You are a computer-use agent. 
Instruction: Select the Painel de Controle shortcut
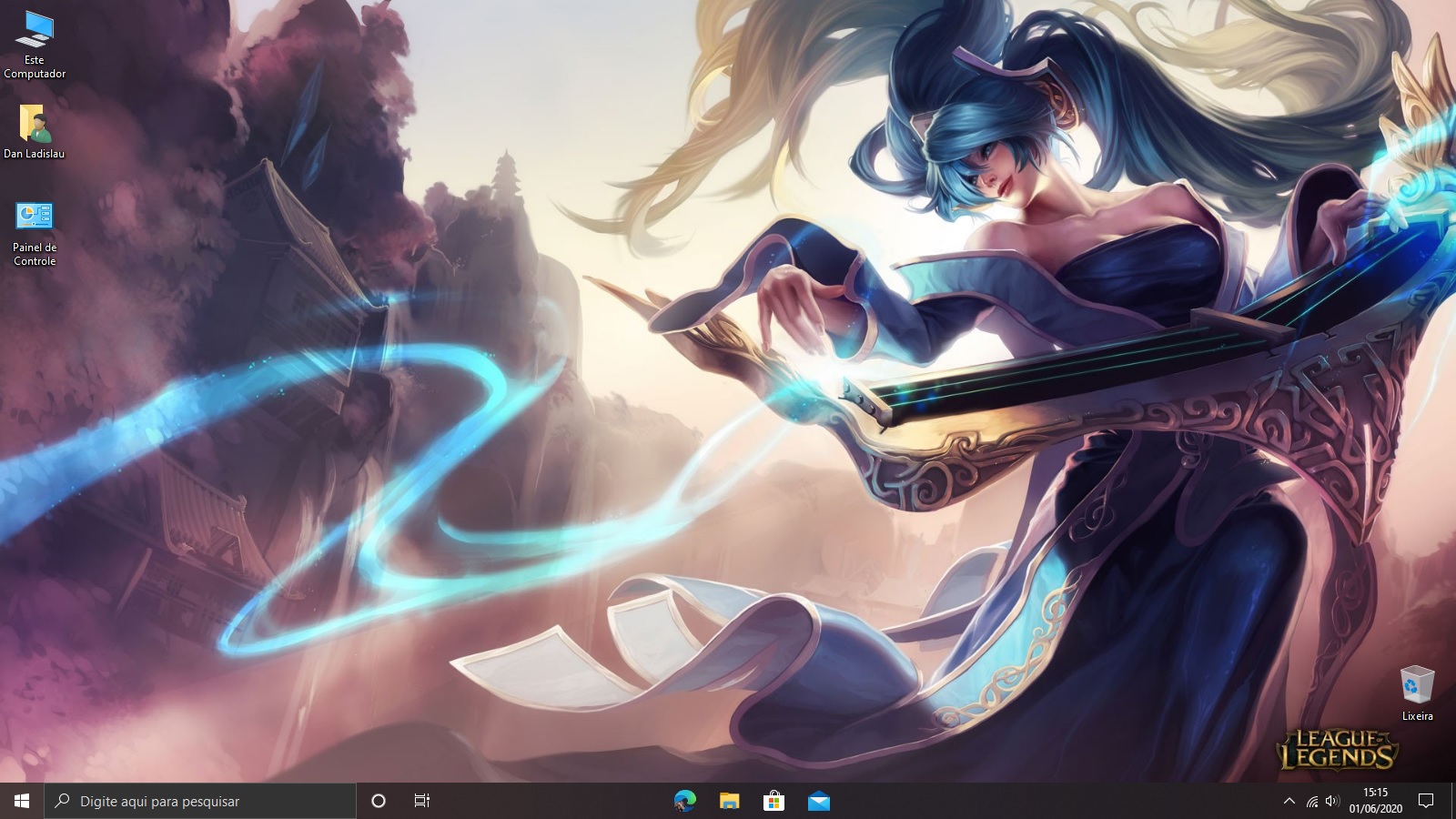(x=35, y=233)
